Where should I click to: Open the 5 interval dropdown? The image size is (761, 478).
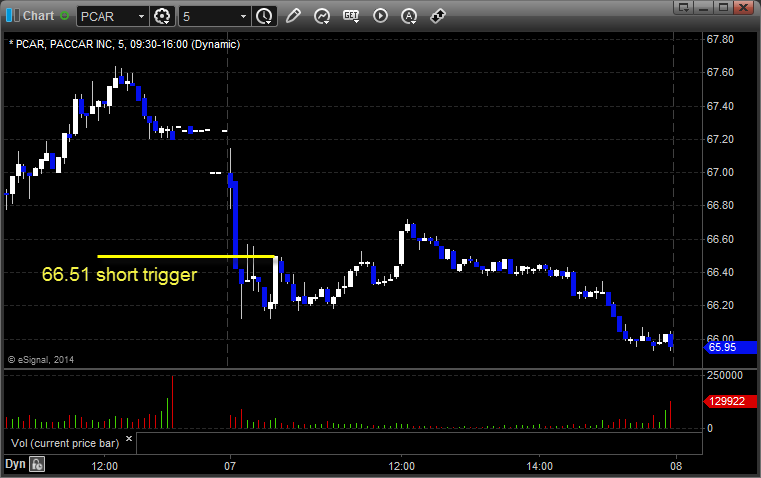click(243, 16)
